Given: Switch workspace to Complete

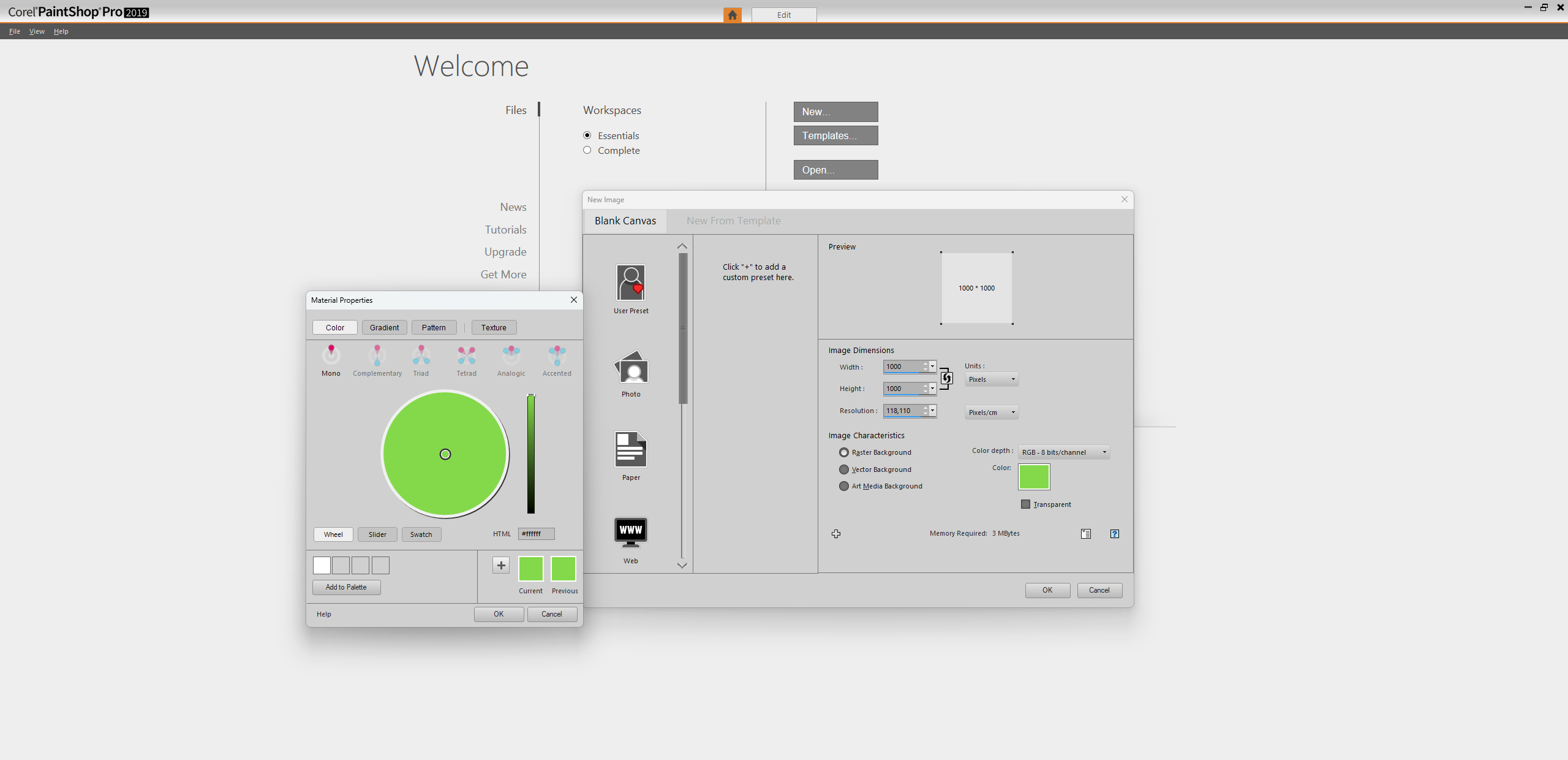Looking at the screenshot, I should tap(587, 150).
